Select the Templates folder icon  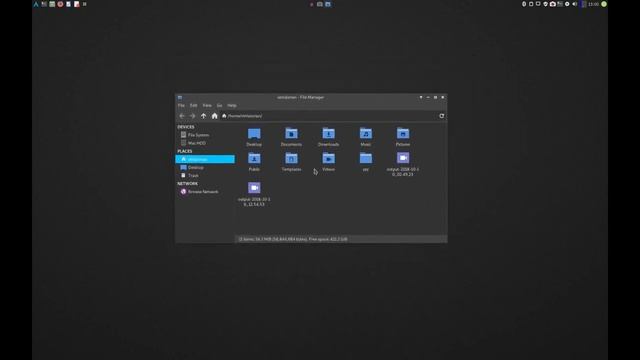291,158
